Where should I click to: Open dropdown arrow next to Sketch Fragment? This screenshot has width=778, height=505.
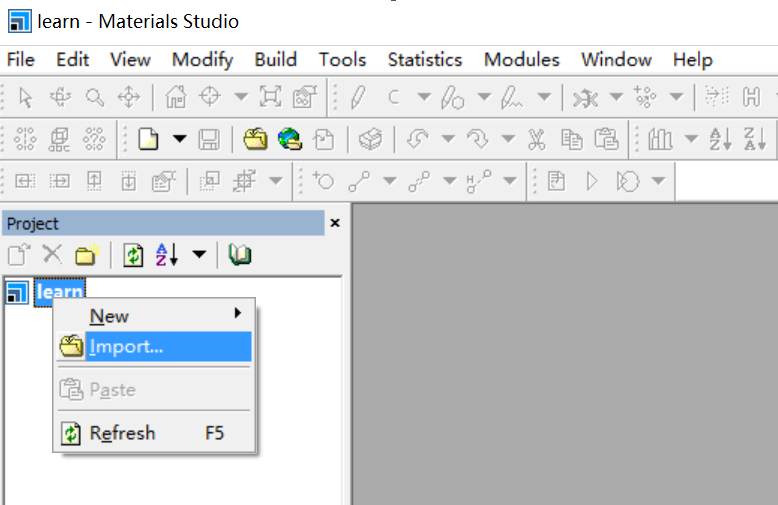tap(544, 96)
